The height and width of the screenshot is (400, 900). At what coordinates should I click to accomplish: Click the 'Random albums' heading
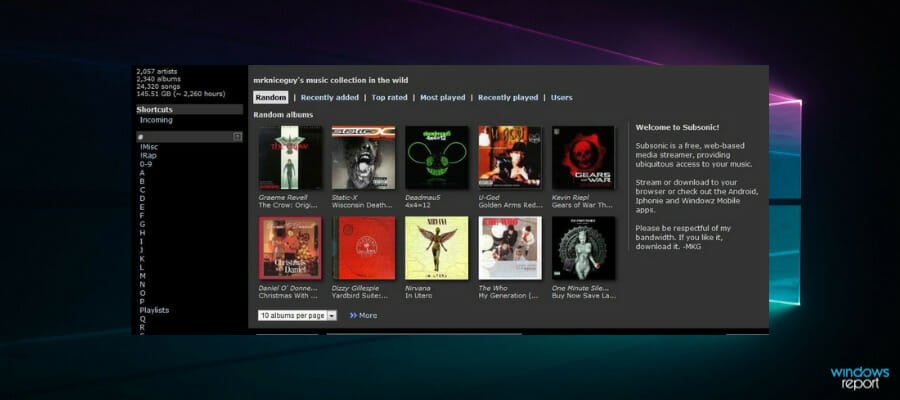click(x=284, y=115)
